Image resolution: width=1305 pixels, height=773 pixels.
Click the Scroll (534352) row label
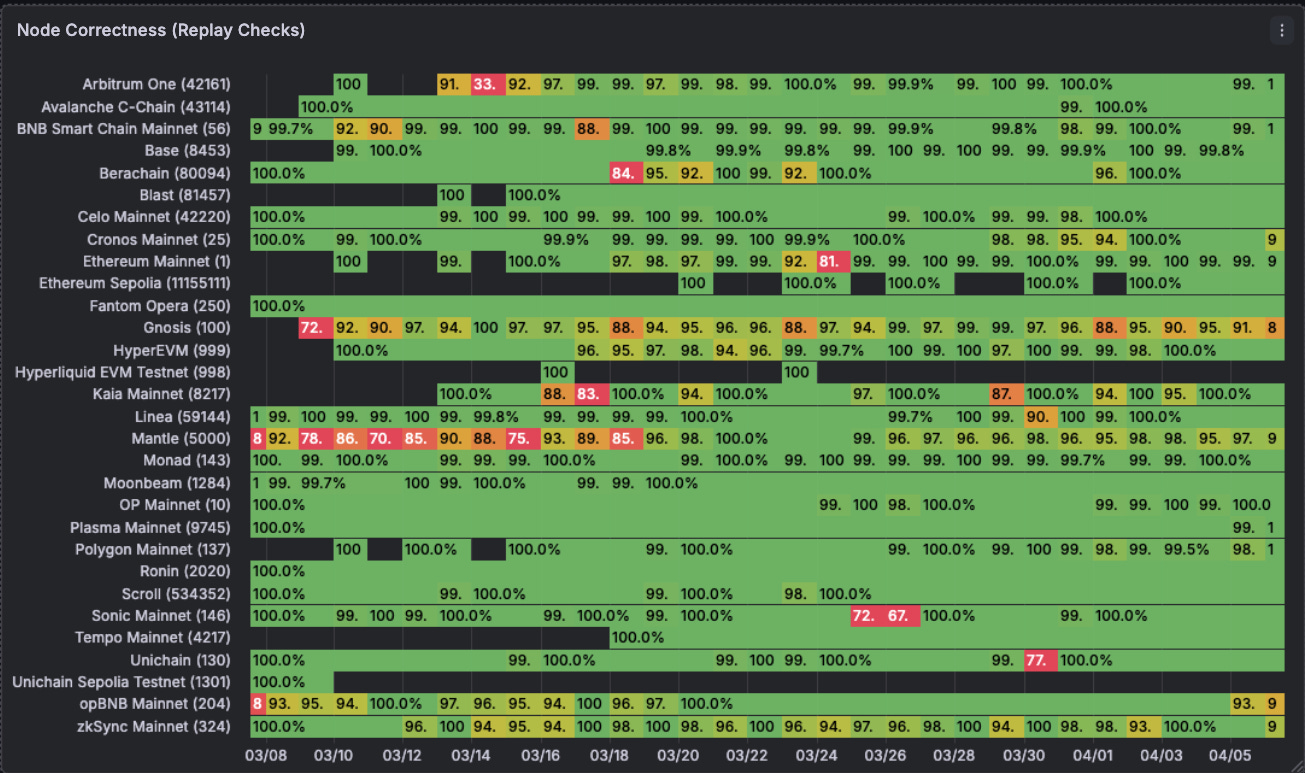point(178,593)
